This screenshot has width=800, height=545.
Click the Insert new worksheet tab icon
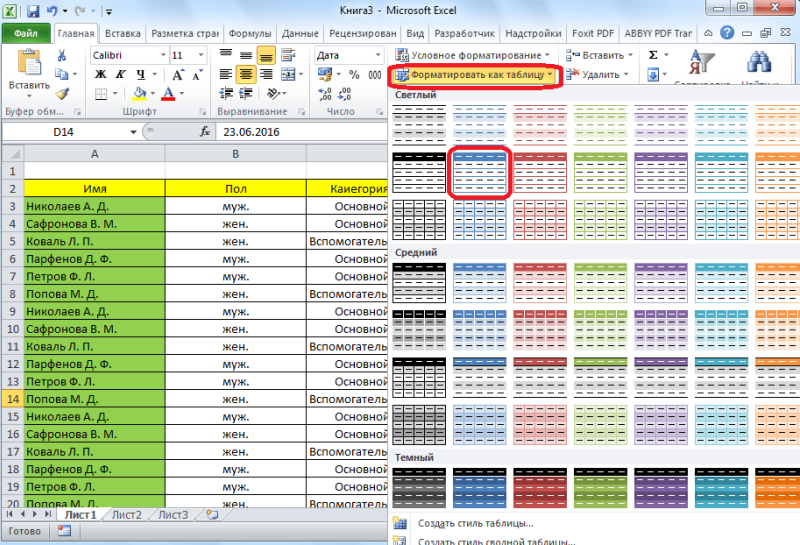212,514
